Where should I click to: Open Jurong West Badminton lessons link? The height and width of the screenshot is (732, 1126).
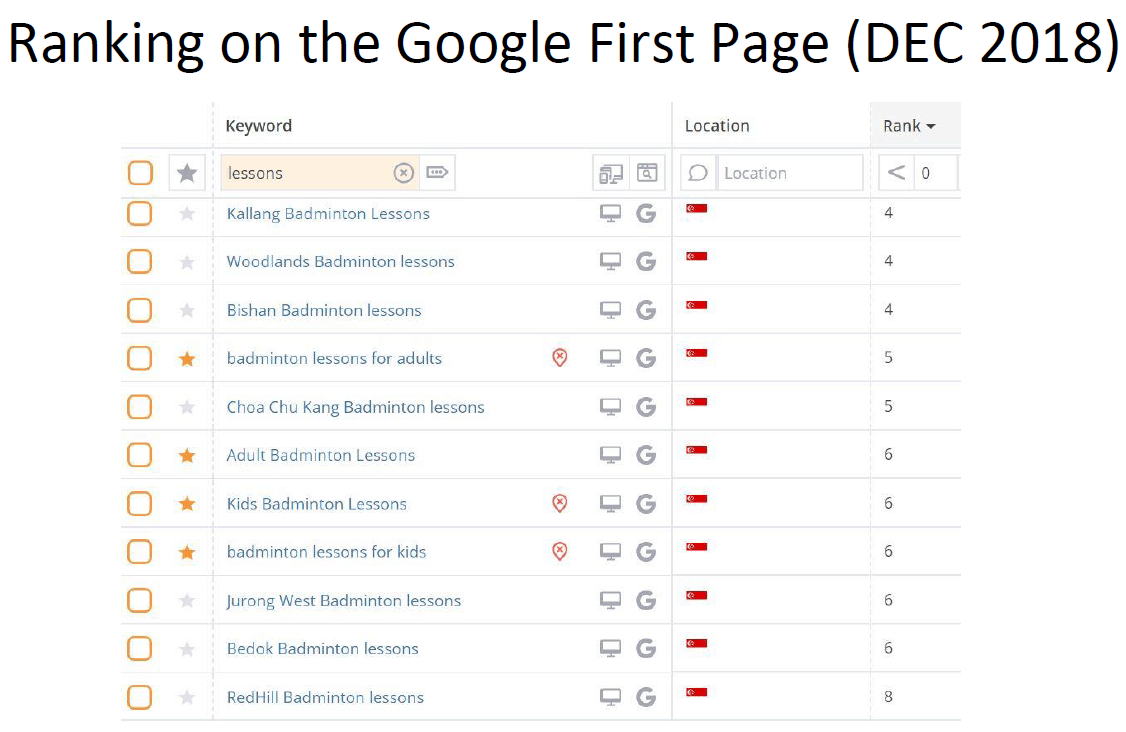[x=343, y=601]
